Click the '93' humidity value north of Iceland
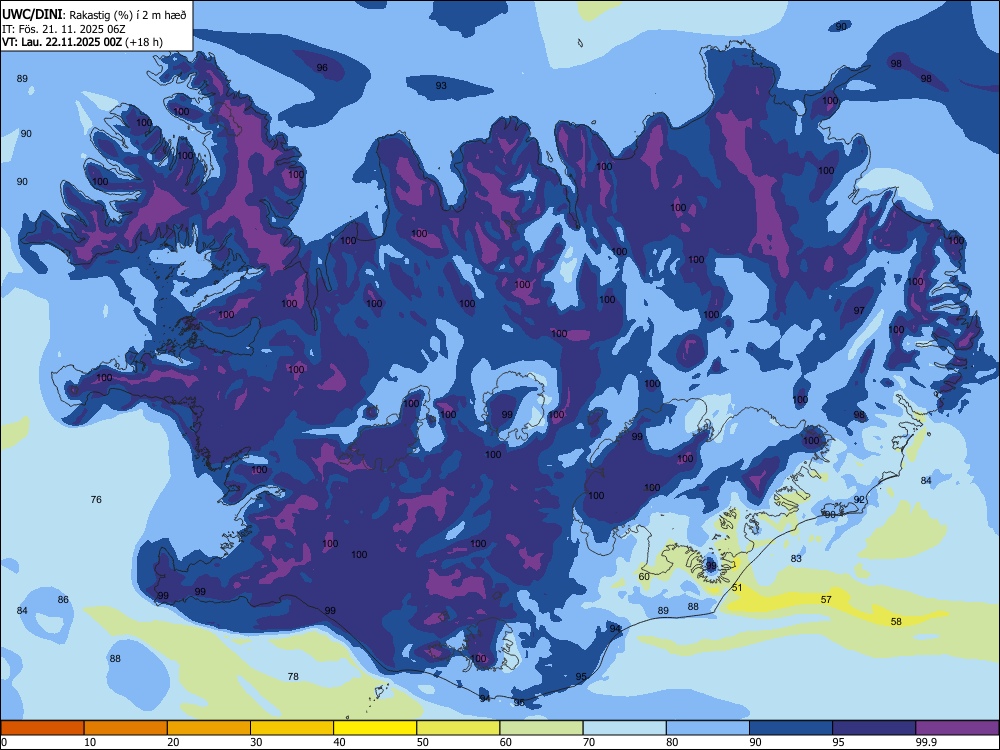 coord(441,85)
